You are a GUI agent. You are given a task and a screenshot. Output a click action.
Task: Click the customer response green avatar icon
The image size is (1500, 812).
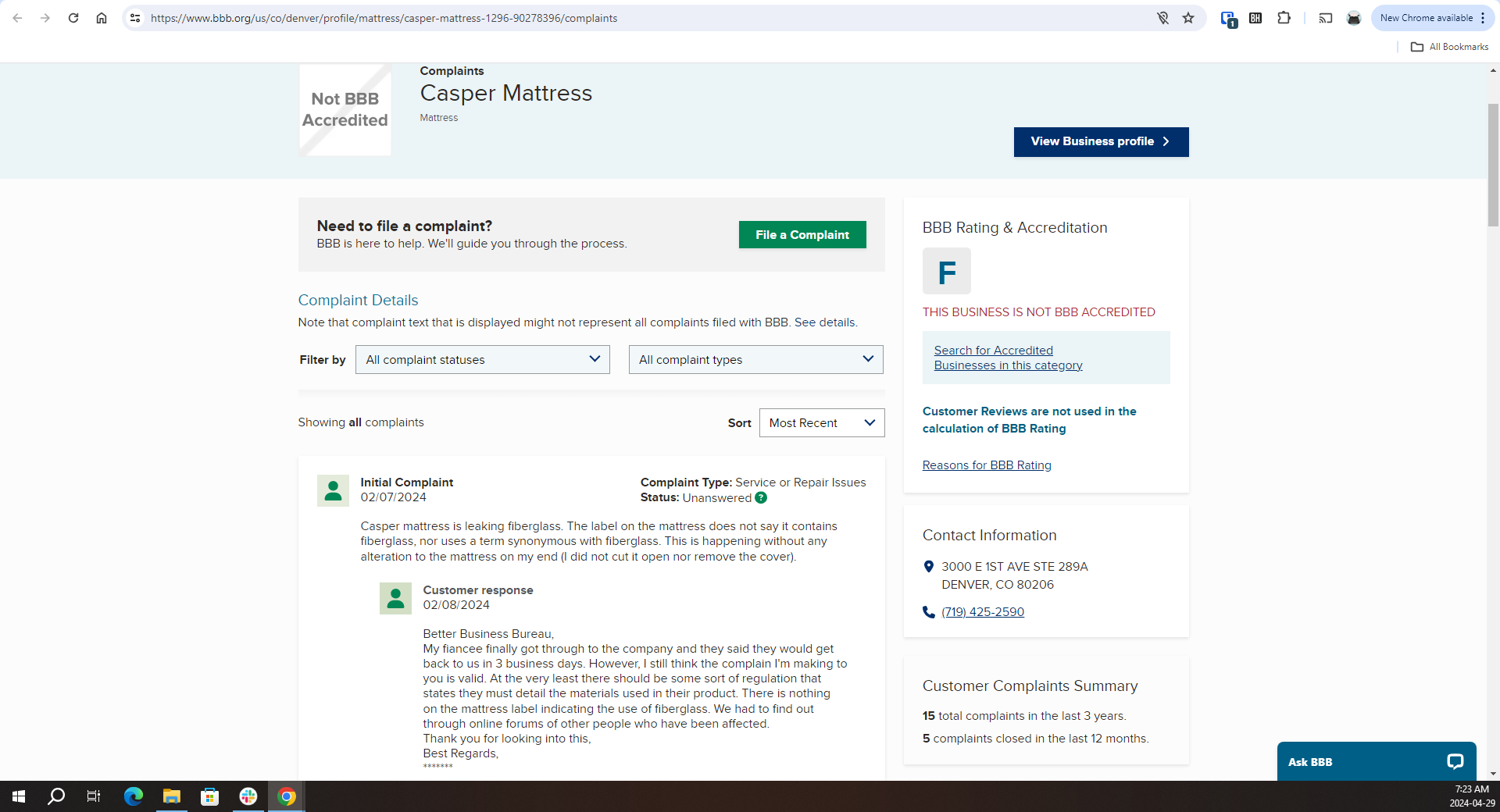coord(395,598)
